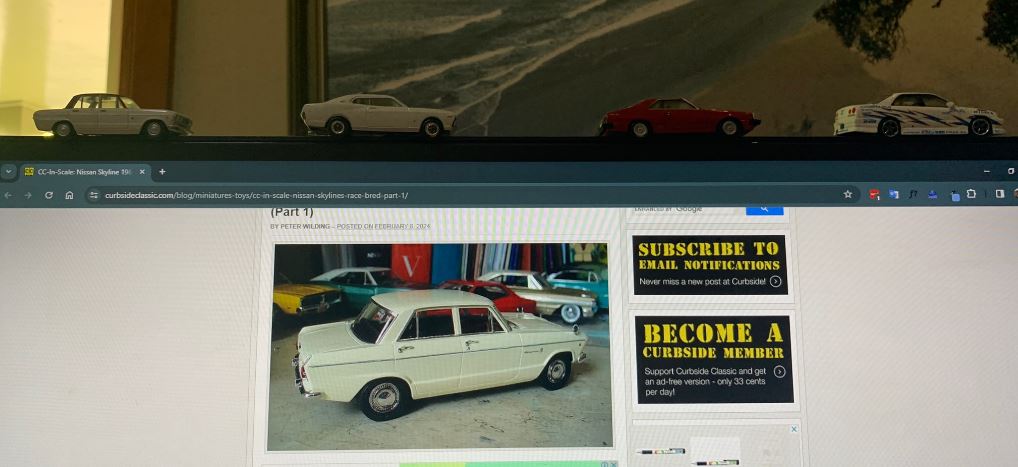Click arrow beside Support Curbside Classic text

(780, 372)
